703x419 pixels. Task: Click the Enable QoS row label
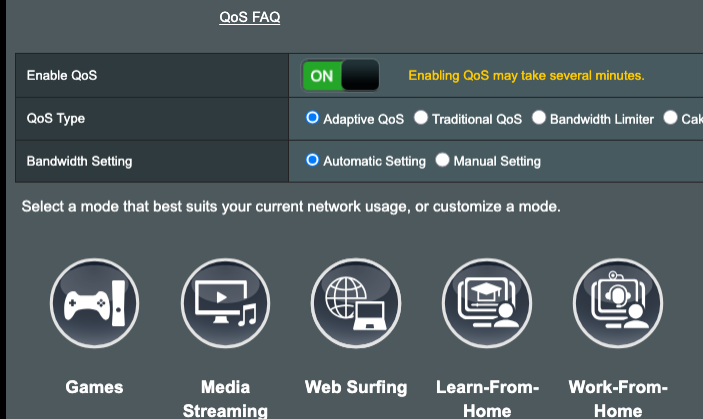point(62,75)
